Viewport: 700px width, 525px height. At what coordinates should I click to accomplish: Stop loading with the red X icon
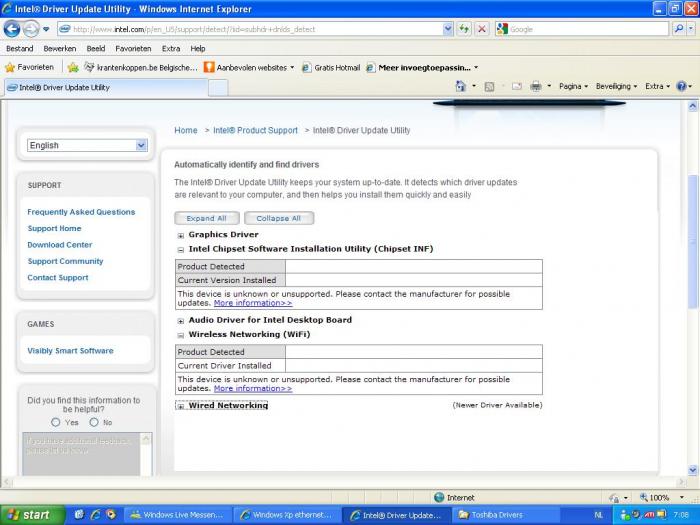point(482,29)
